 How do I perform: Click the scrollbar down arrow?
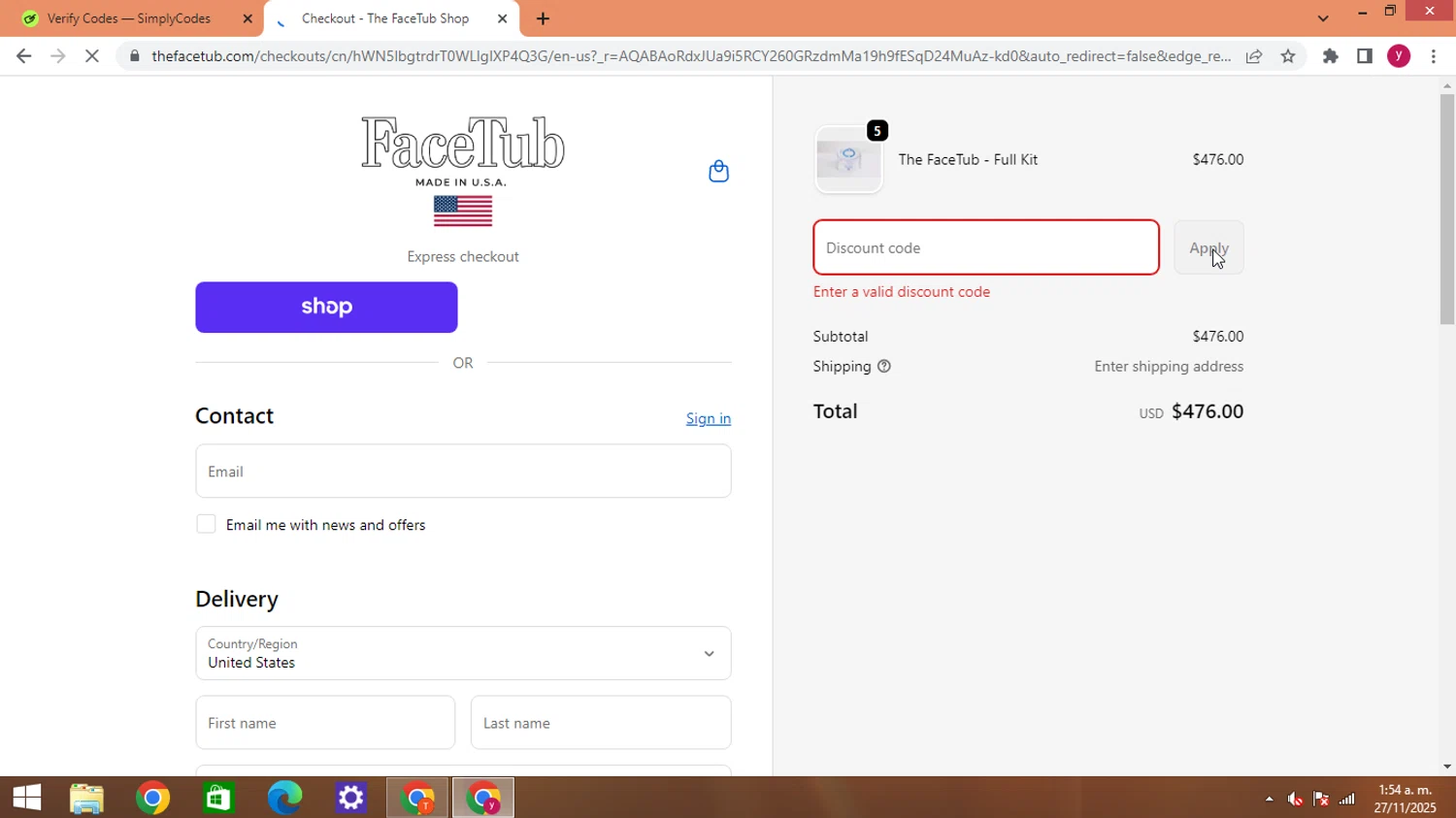[x=1447, y=767]
